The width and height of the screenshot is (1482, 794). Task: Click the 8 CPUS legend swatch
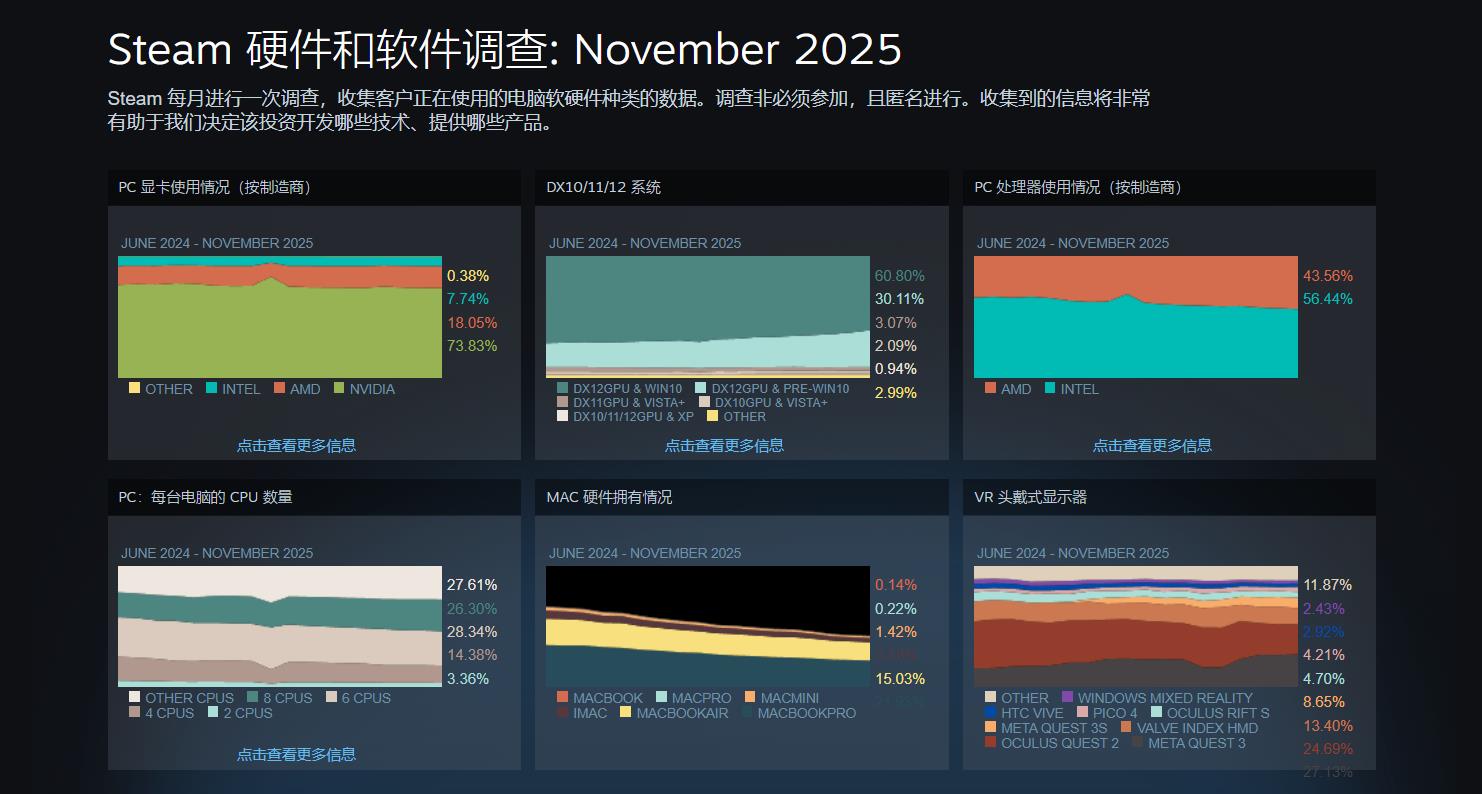(253, 698)
